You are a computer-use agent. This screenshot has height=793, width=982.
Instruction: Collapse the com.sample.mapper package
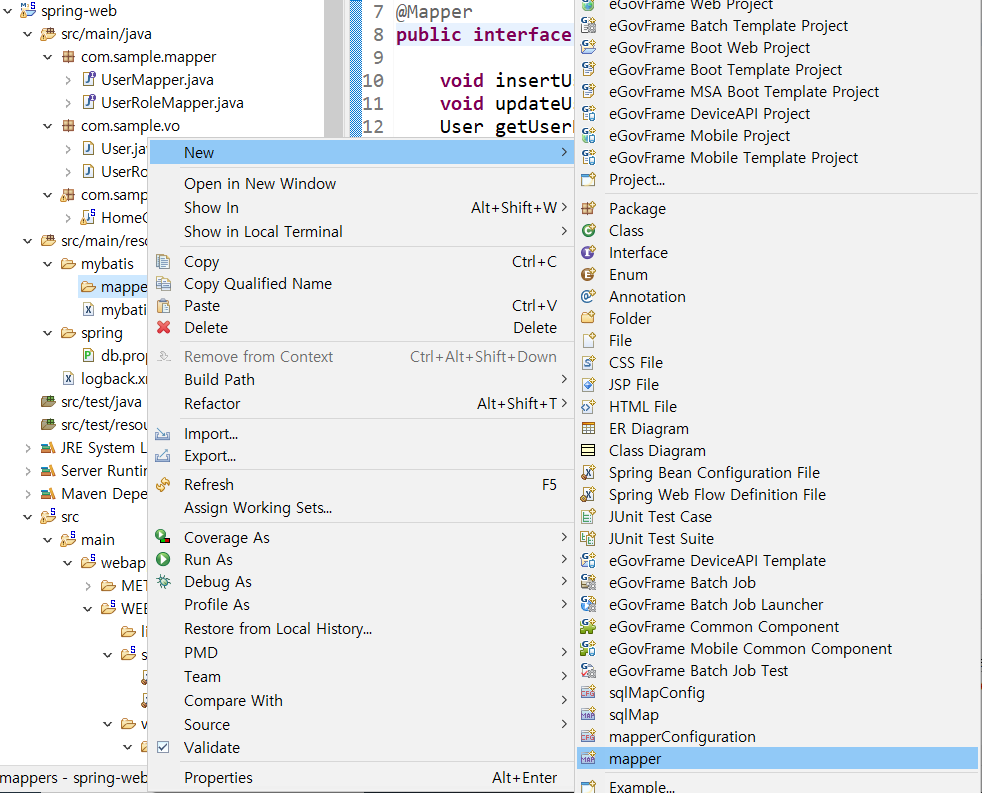pos(48,57)
